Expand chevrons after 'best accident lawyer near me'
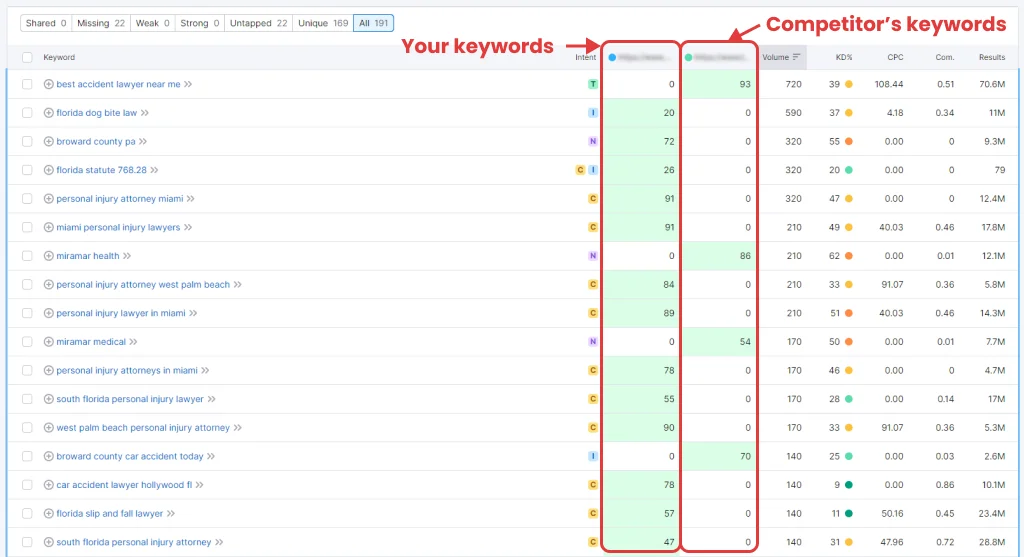This screenshot has width=1024, height=557. tap(188, 84)
